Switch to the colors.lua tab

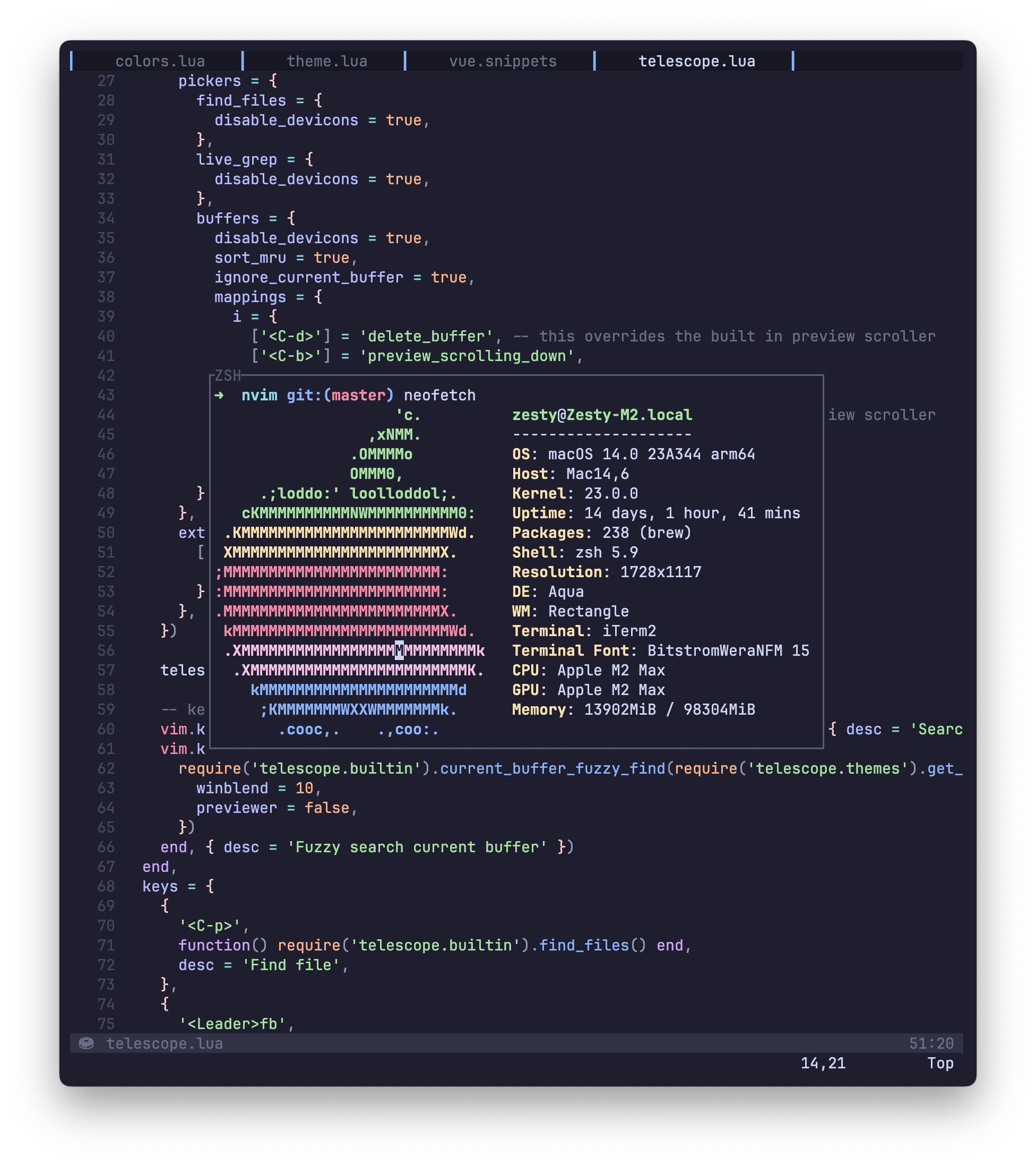coord(160,61)
